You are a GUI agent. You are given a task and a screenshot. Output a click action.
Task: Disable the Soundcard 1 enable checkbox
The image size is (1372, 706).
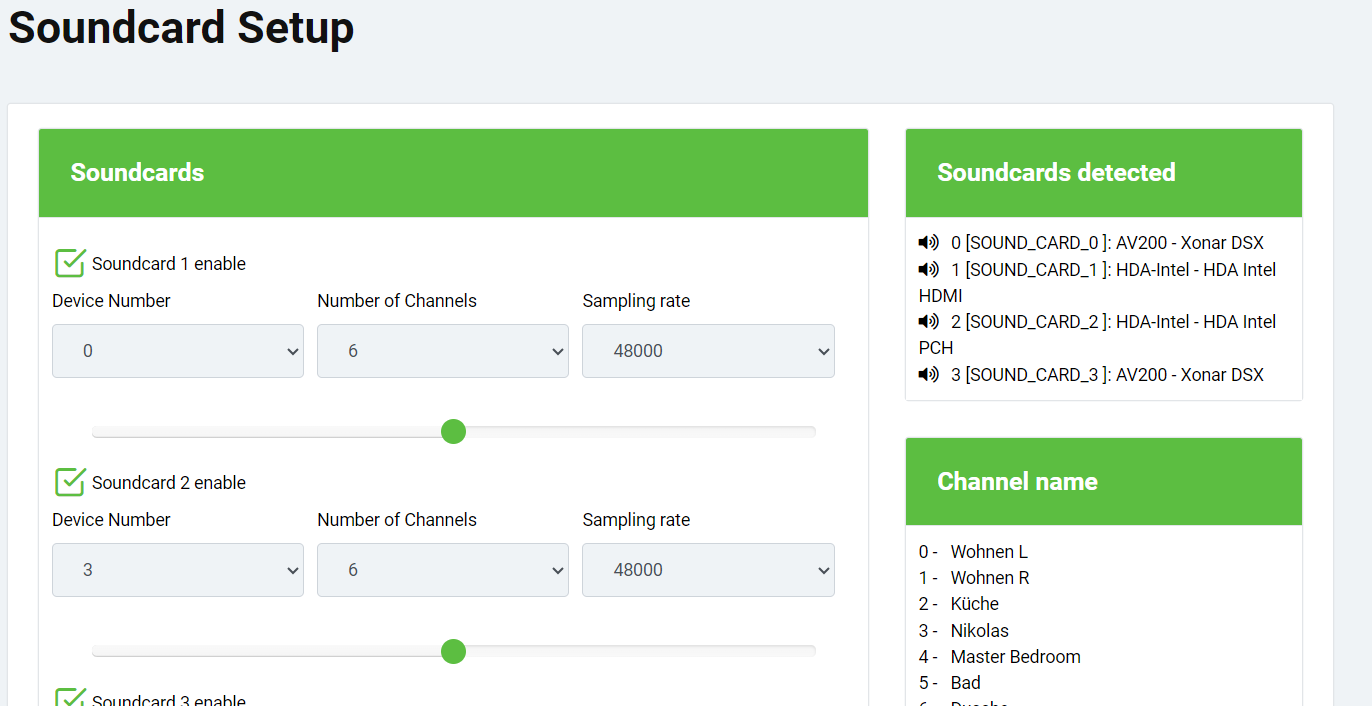tap(70, 263)
